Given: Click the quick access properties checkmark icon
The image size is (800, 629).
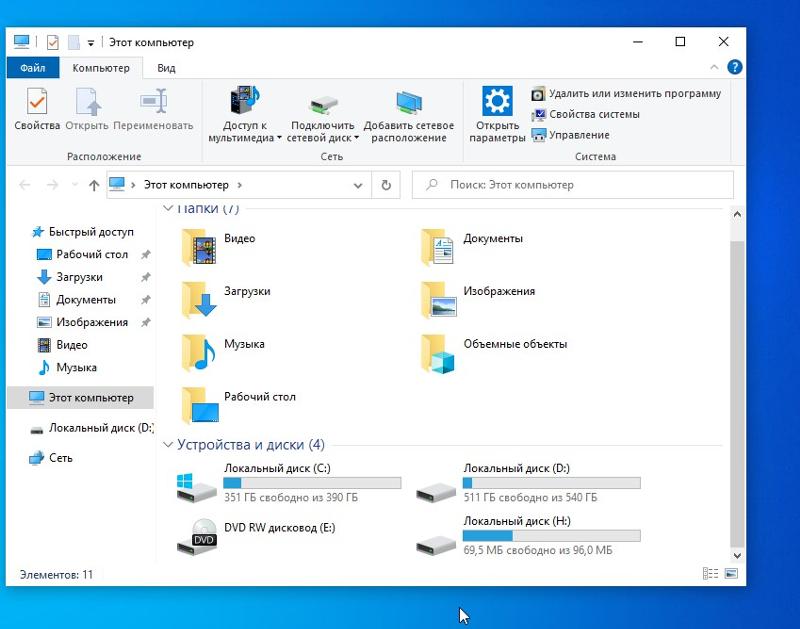Looking at the screenshot, I should pyautogui.click(x=53, y=42).
